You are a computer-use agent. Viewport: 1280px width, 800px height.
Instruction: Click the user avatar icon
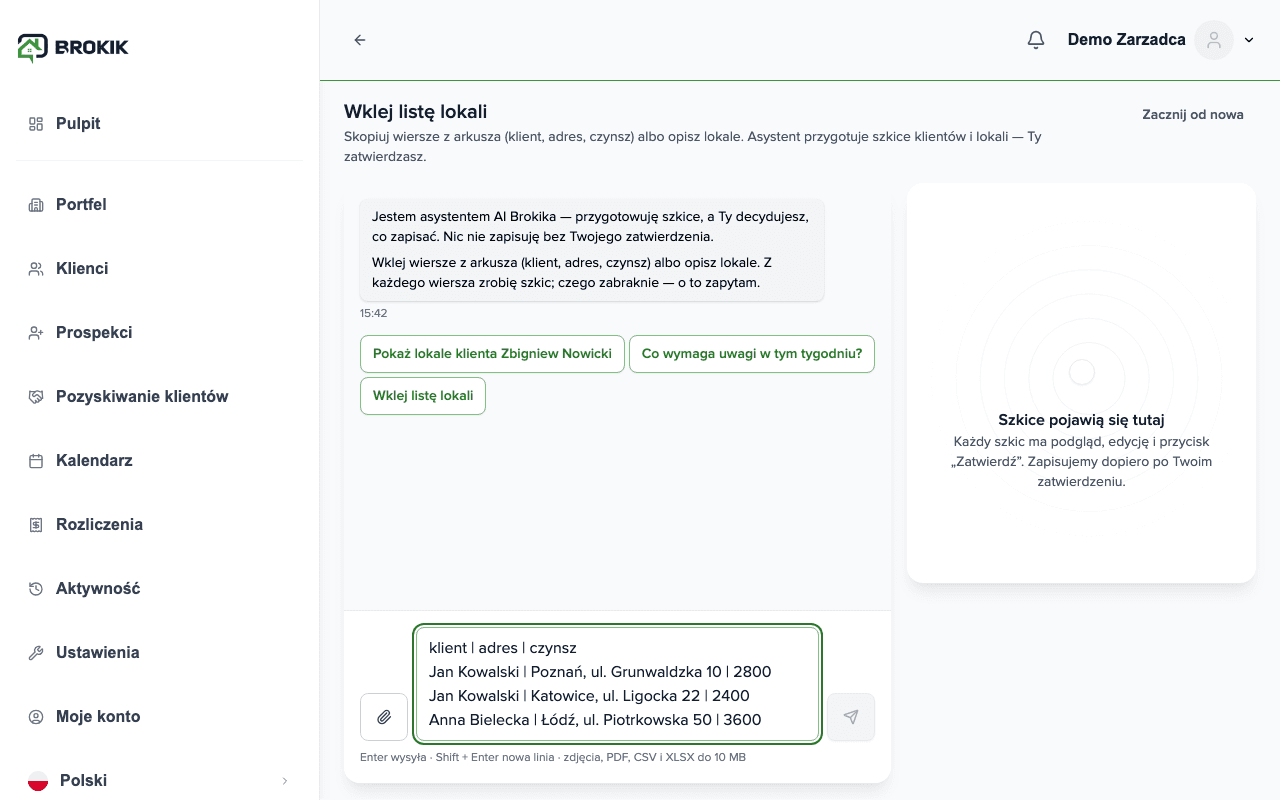(x=1214, y=40)
